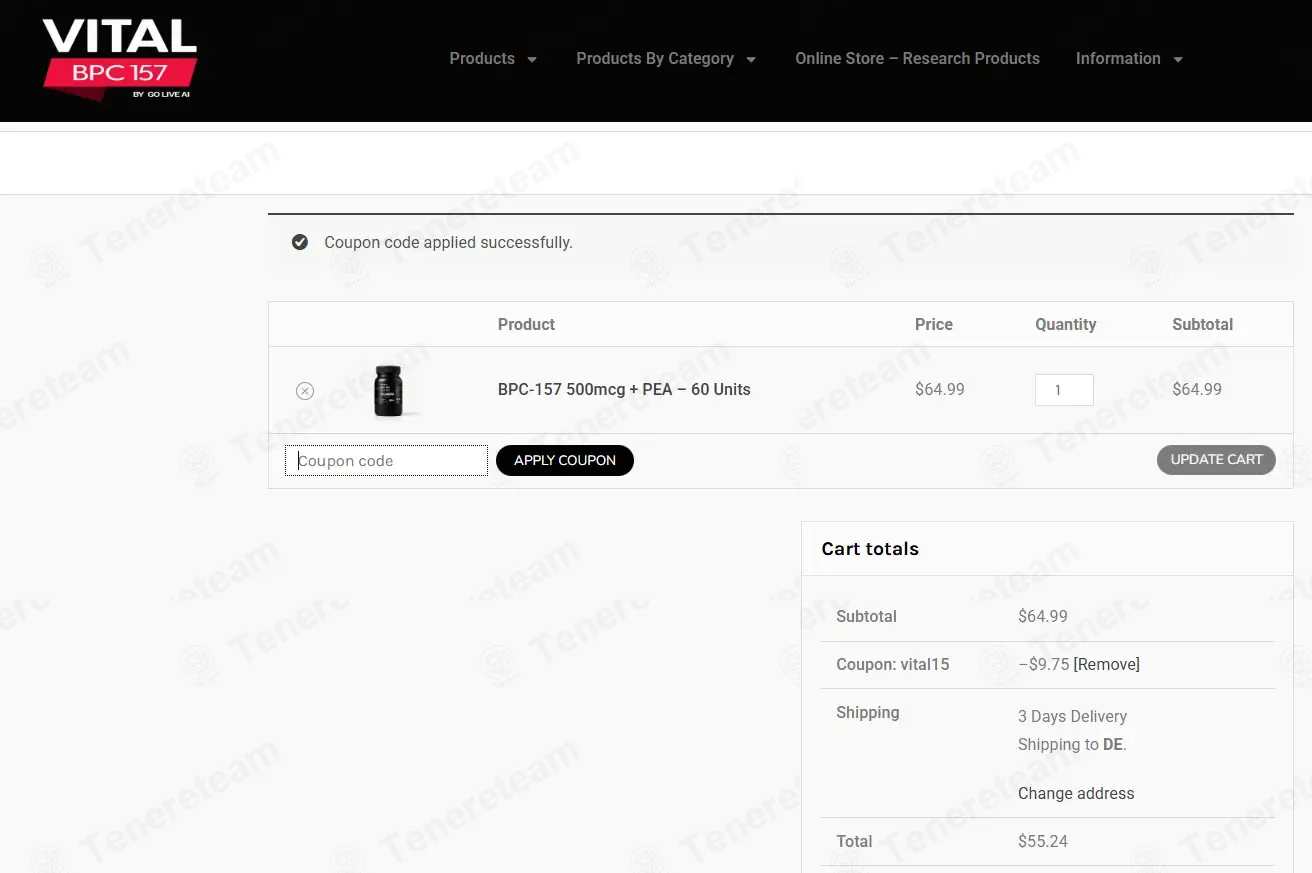Click the Quantity column header

1065,325
